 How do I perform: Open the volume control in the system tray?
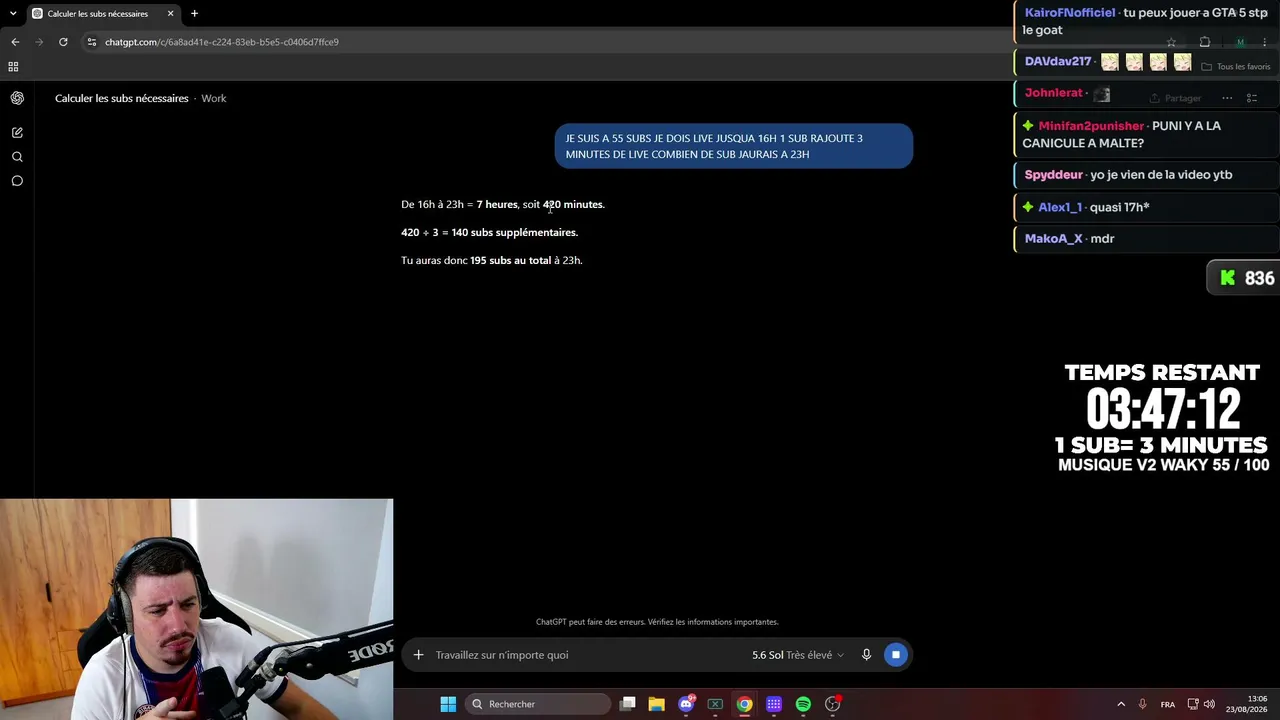point(1209,704)
